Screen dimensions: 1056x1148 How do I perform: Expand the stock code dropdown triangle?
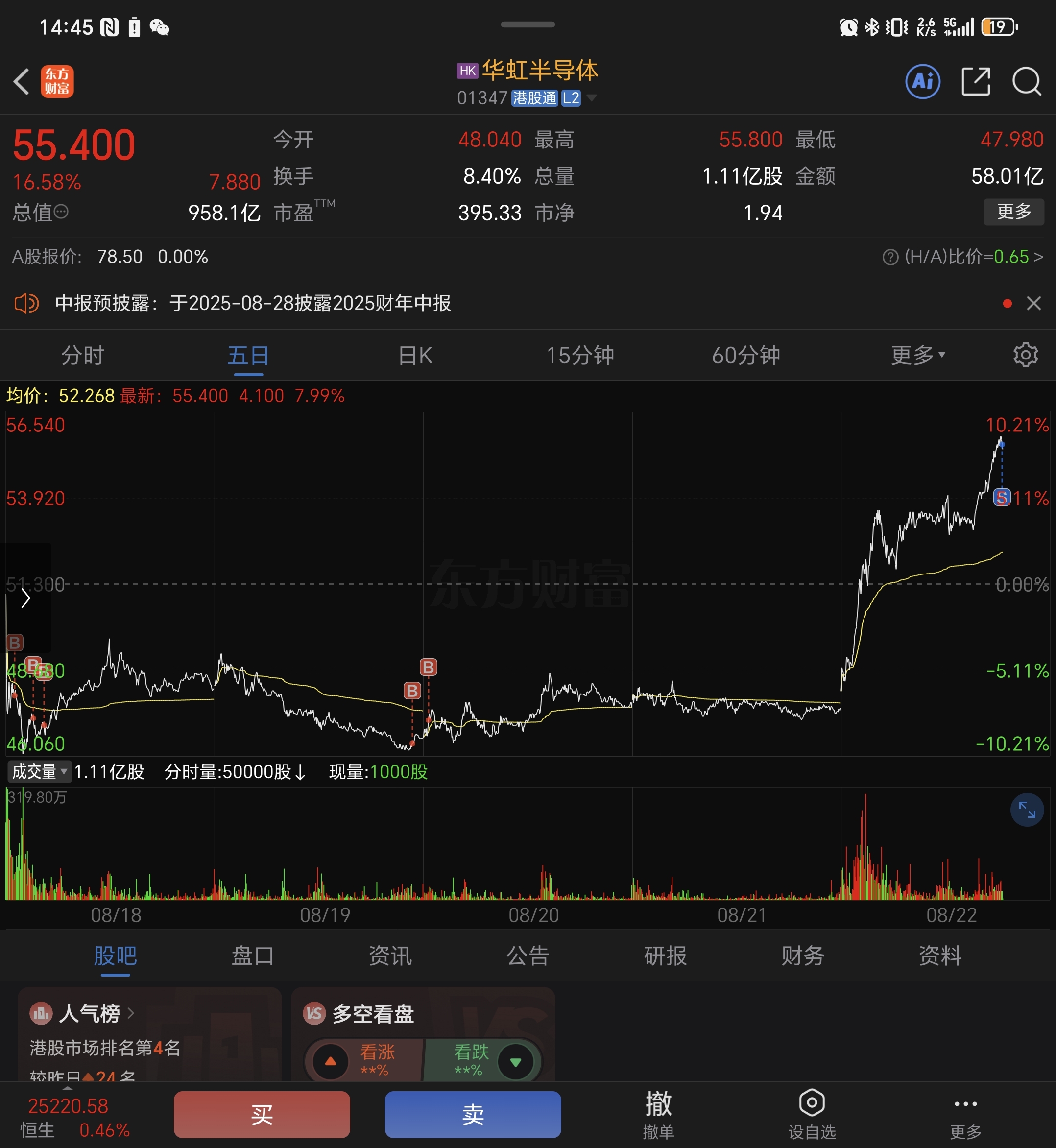point(592,98)
